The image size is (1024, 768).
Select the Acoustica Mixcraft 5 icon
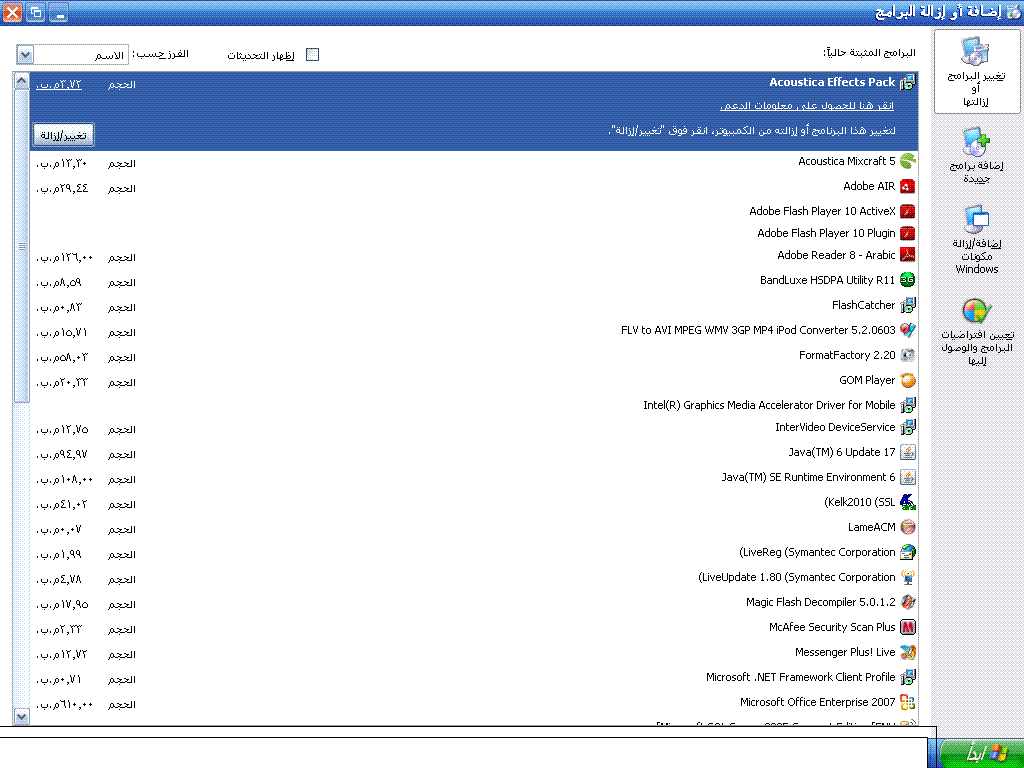click(x=908, y=161)
